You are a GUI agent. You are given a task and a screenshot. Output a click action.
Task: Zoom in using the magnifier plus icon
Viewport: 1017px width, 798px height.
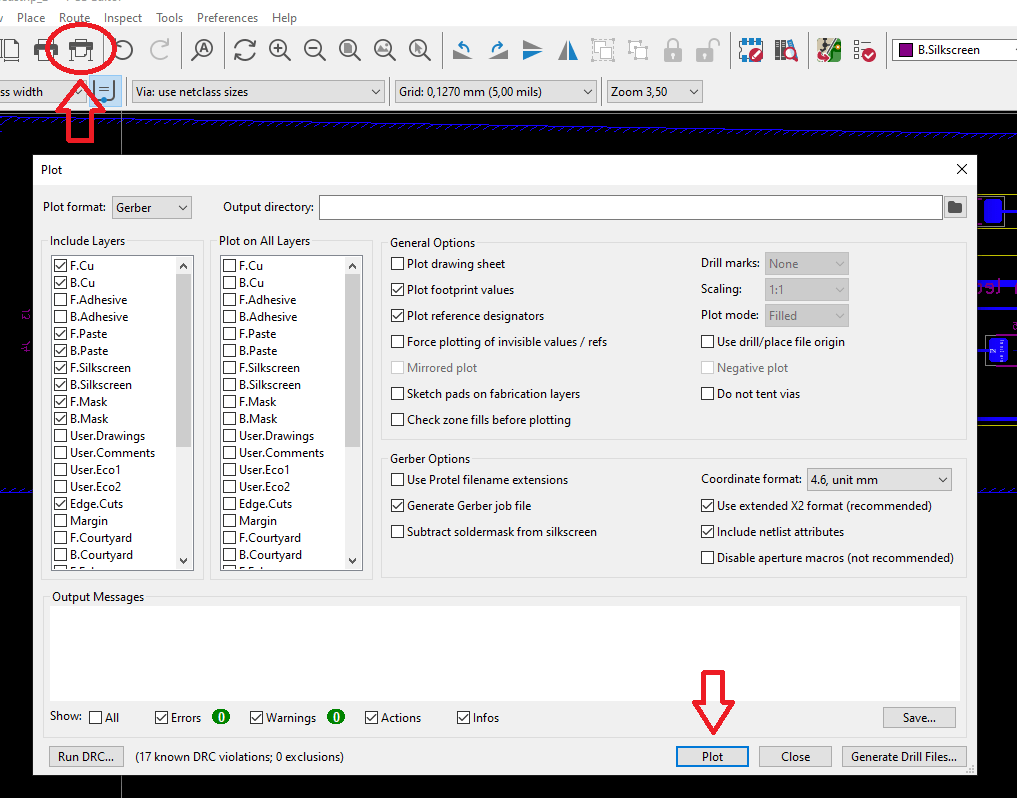coord(279,49)
